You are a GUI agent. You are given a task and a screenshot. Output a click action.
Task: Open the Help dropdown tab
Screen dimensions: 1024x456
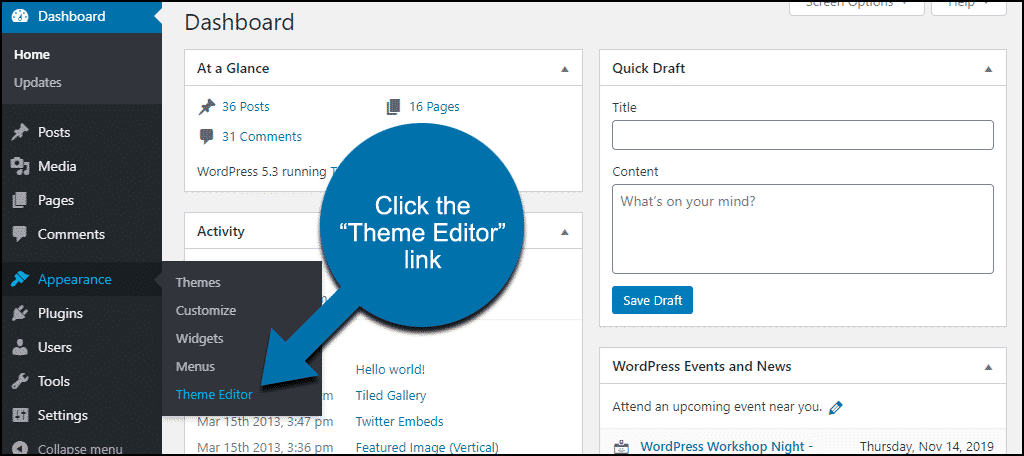tap(968, 6)
